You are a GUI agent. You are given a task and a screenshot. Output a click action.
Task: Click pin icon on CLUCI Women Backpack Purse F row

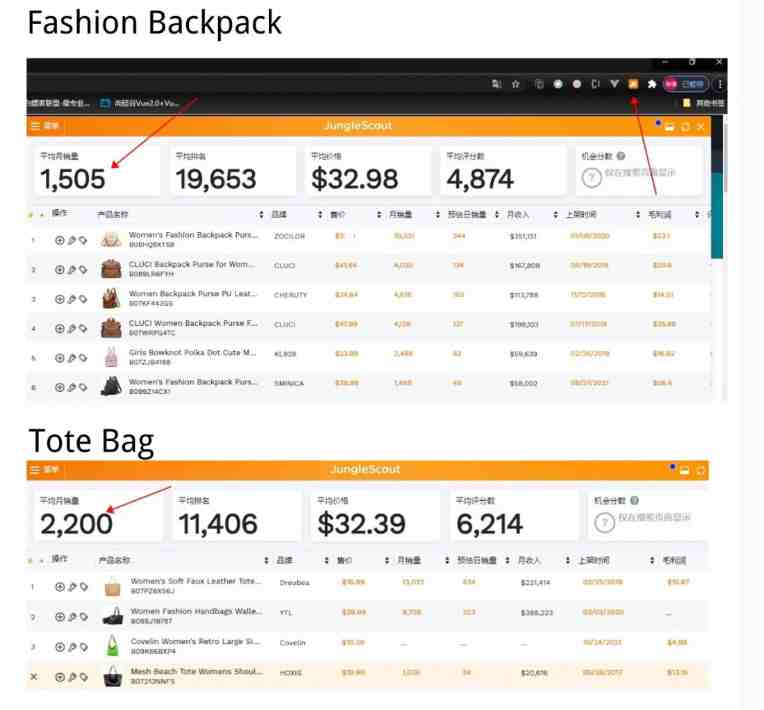72,328
